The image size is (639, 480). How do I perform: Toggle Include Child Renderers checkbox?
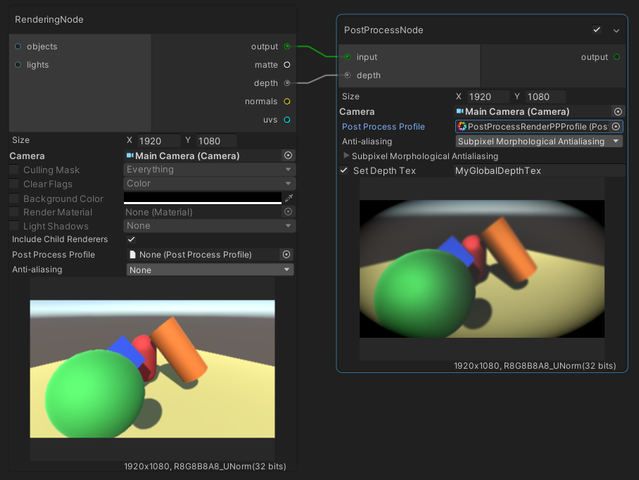click(131, 240)
